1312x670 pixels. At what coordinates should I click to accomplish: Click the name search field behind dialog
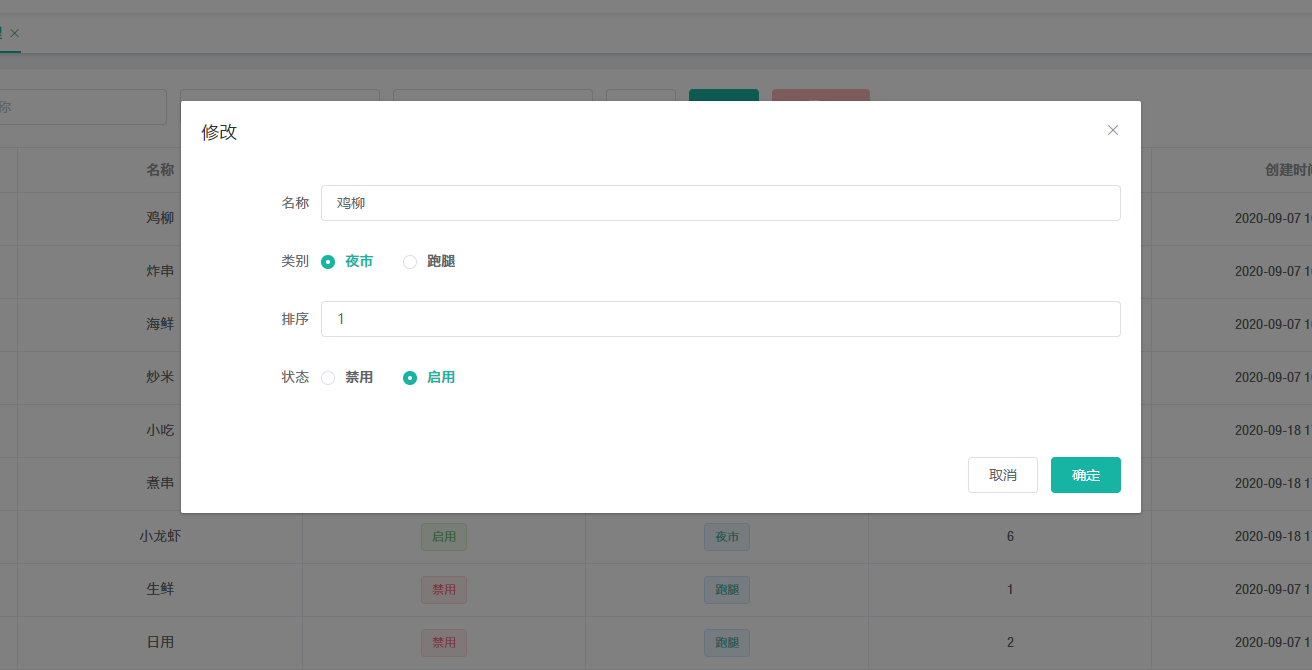(x=82, y=107)
